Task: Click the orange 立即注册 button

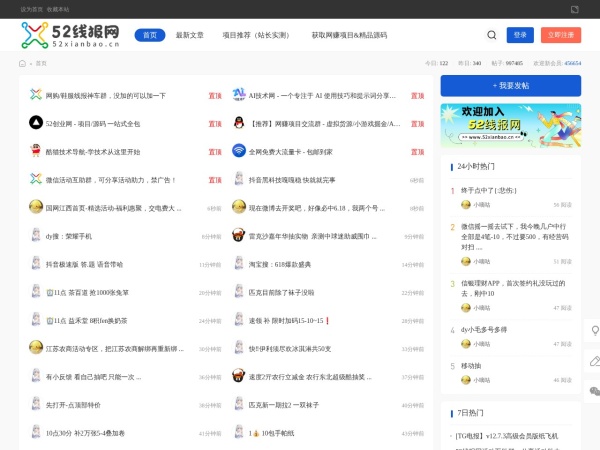Action: click(561, 35)
